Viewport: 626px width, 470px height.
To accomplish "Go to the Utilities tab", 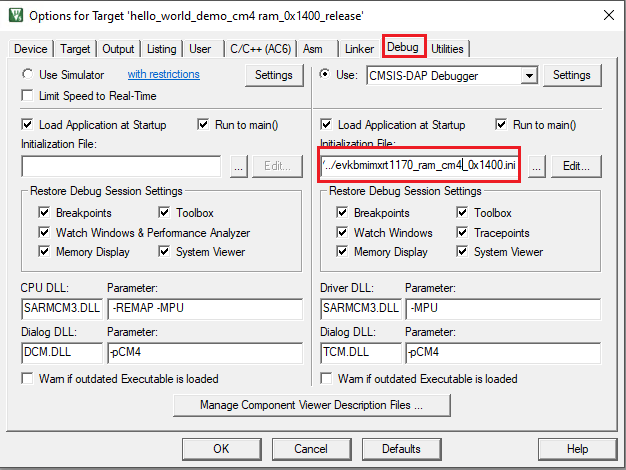I will point(447,48).
